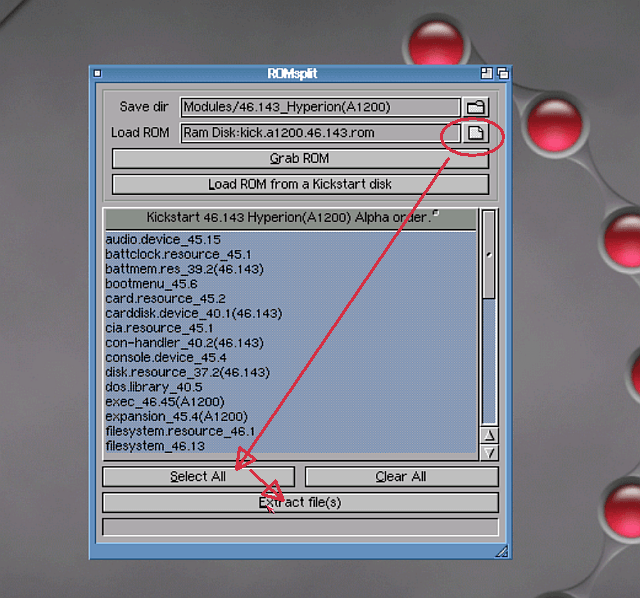Click the window depth gadget in title bar
Screen dimensions: 640x598
pos(502,73)
